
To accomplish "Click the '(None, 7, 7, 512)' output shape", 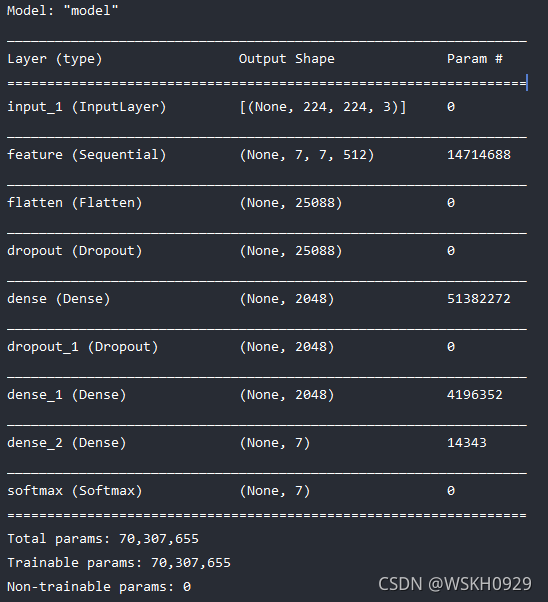I will click(306, 155).
